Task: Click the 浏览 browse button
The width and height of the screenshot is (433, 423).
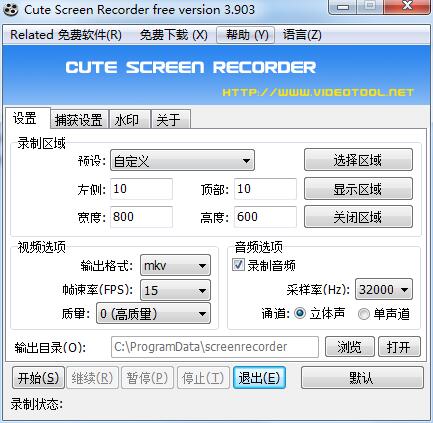Action: point(350,347)
